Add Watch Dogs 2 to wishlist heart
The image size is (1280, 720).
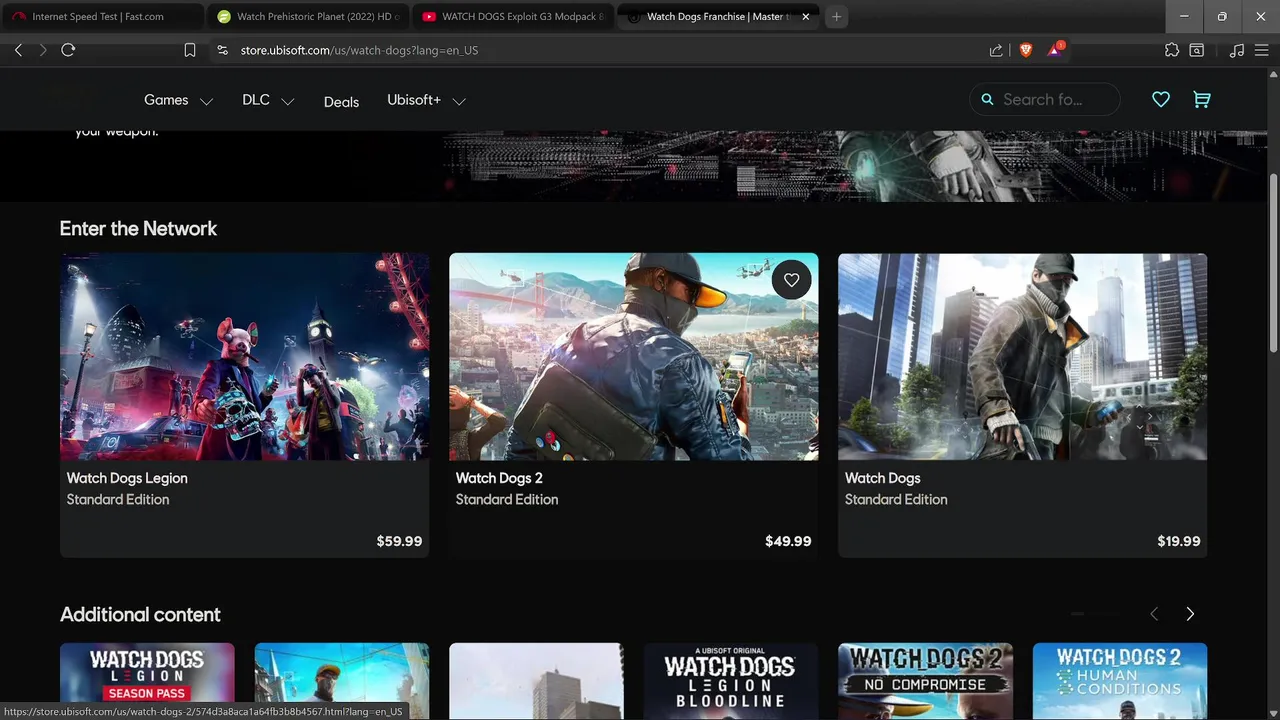791,280
